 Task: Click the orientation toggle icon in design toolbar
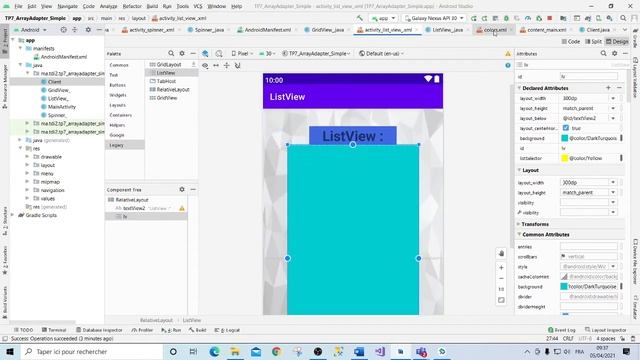tap(219, 53)
